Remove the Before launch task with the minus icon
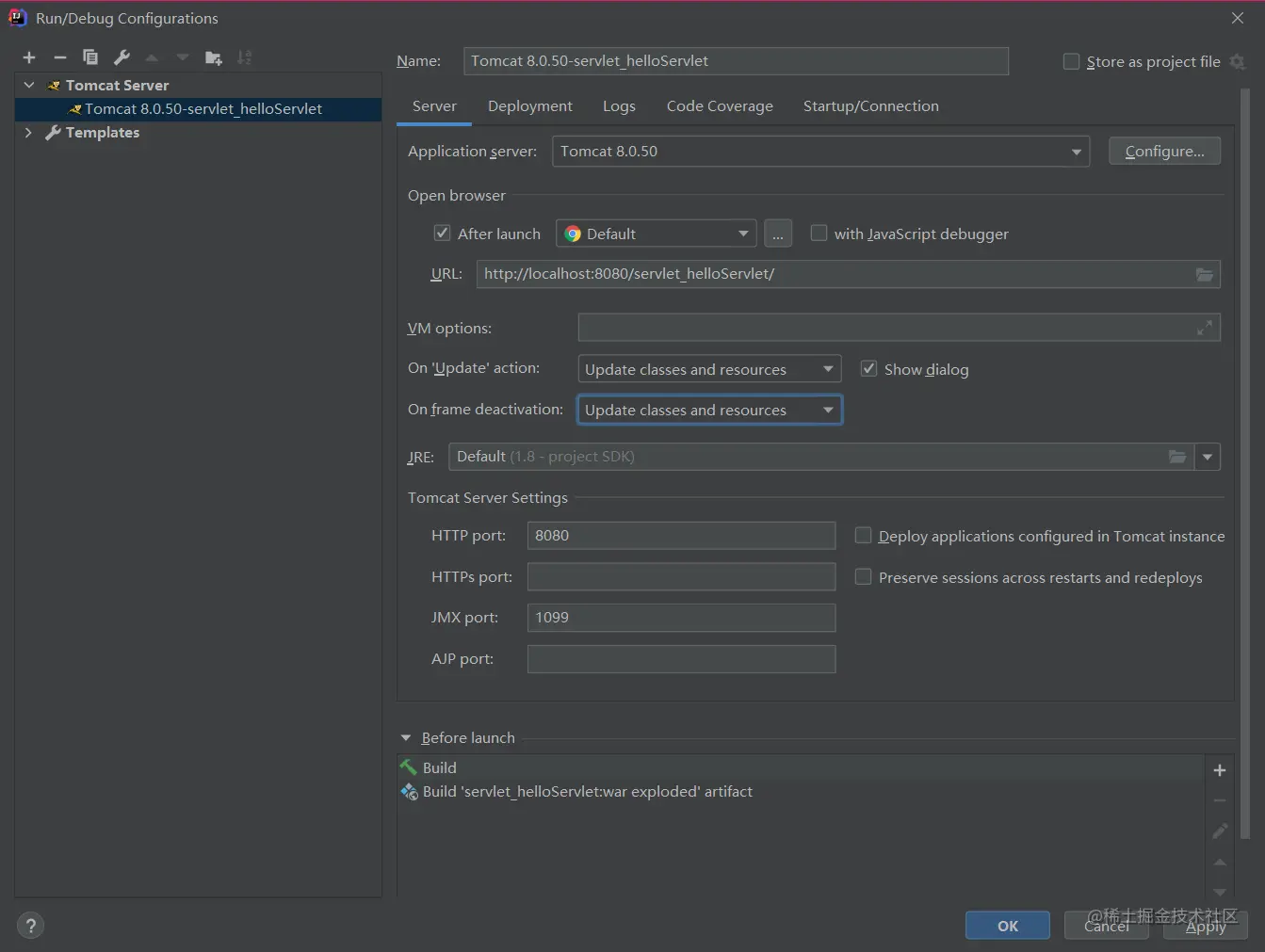The image size is (1265, 952). (1220, 800)
